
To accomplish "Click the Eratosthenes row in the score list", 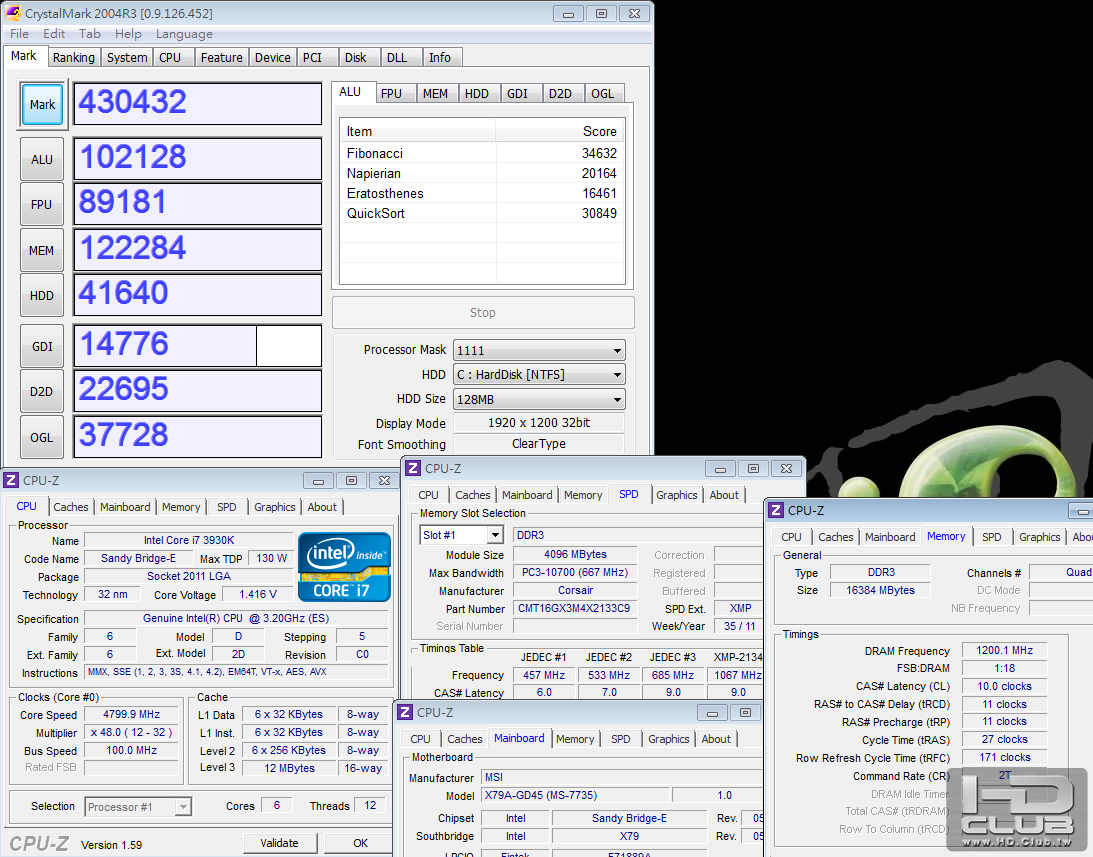I will (482, 193).
